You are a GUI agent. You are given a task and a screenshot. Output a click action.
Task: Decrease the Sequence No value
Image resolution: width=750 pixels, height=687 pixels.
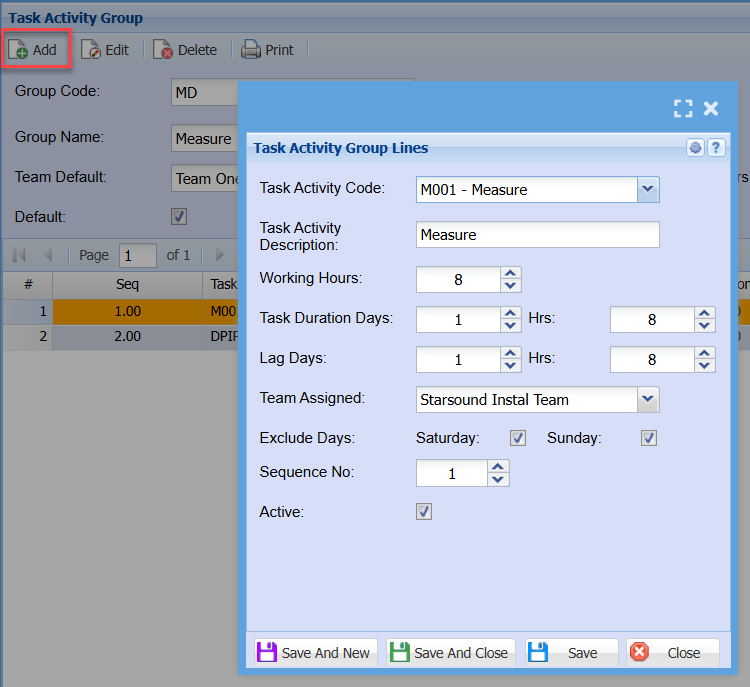tap(499, 481)
